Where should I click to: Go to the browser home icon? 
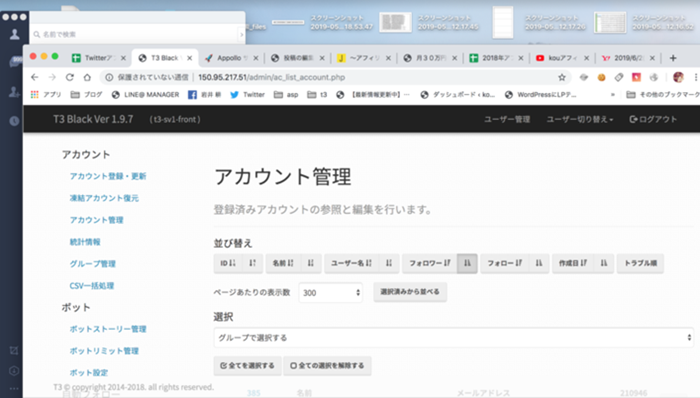click(x=87, y=77)
